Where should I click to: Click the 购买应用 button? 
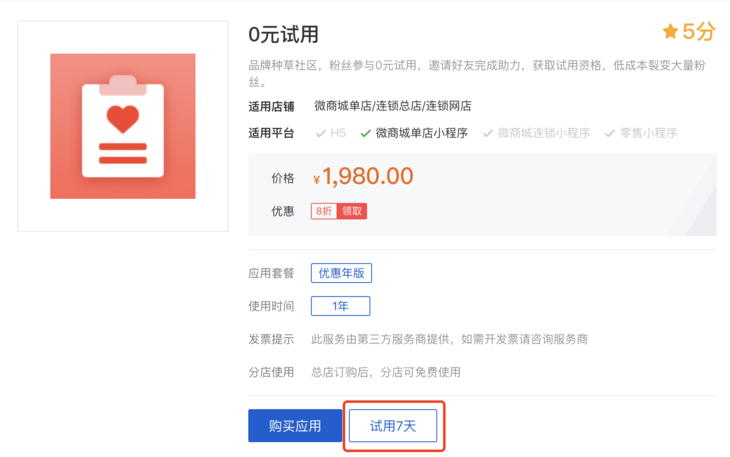(295, 426)
